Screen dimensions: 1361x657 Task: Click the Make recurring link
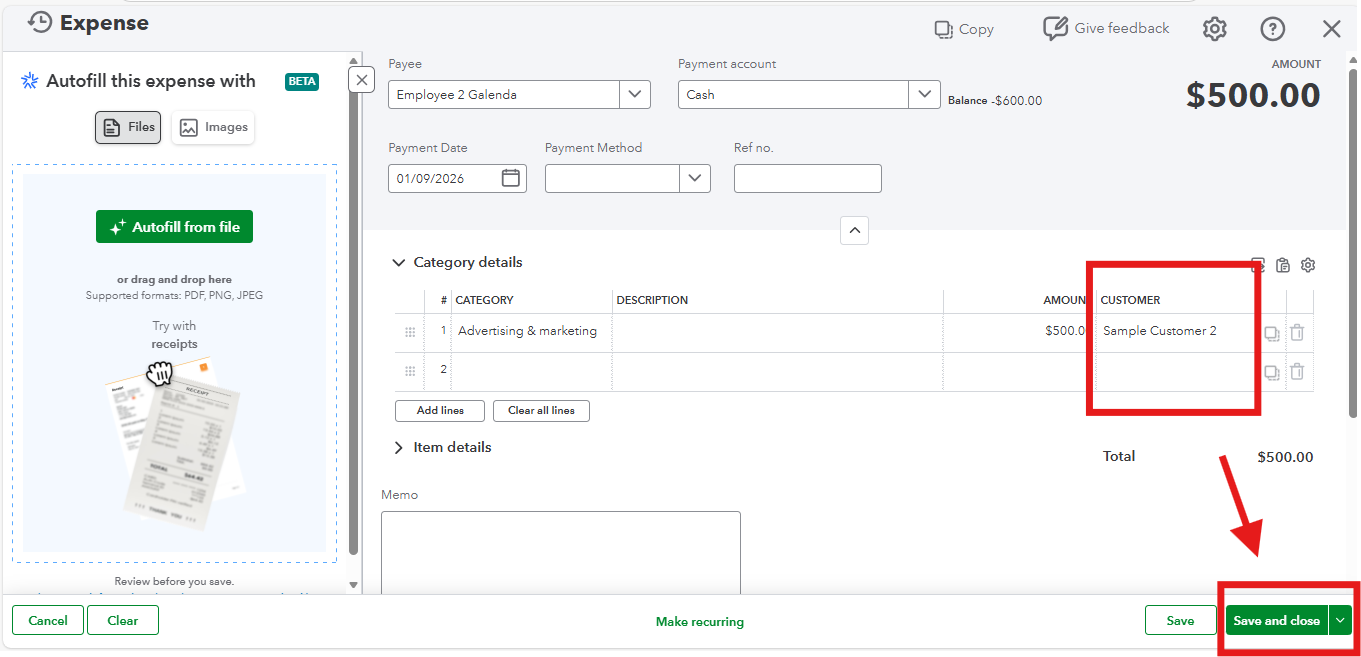tap(699, 622)
